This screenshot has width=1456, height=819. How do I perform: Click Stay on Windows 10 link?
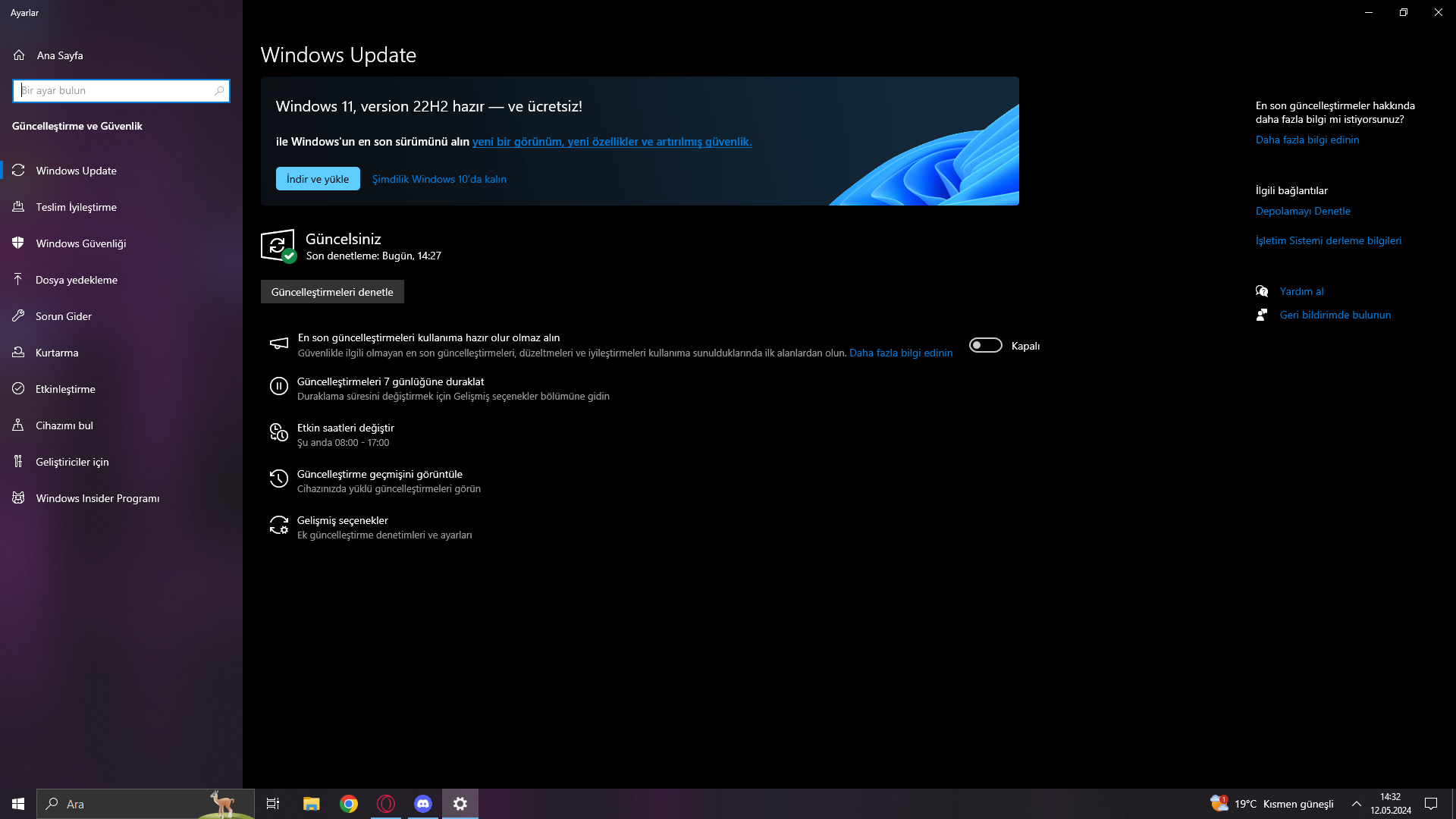(439, 180)
